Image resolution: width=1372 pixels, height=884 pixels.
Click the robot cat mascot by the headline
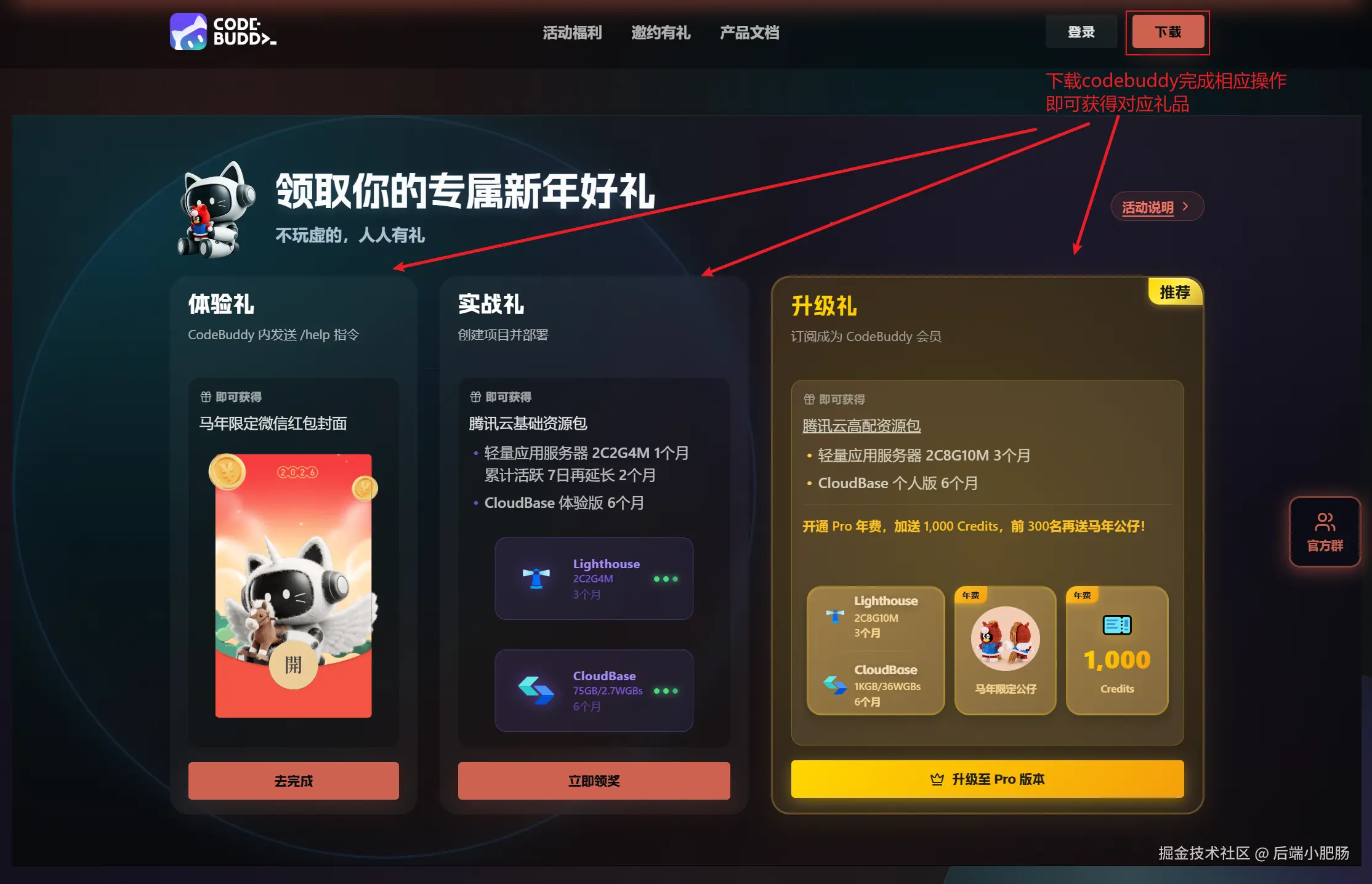point(217,209)
